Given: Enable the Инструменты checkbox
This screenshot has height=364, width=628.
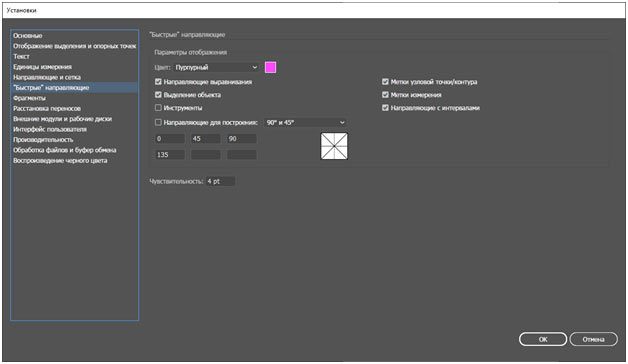Looking at the screenshot, I should click(x=158, y=108).
